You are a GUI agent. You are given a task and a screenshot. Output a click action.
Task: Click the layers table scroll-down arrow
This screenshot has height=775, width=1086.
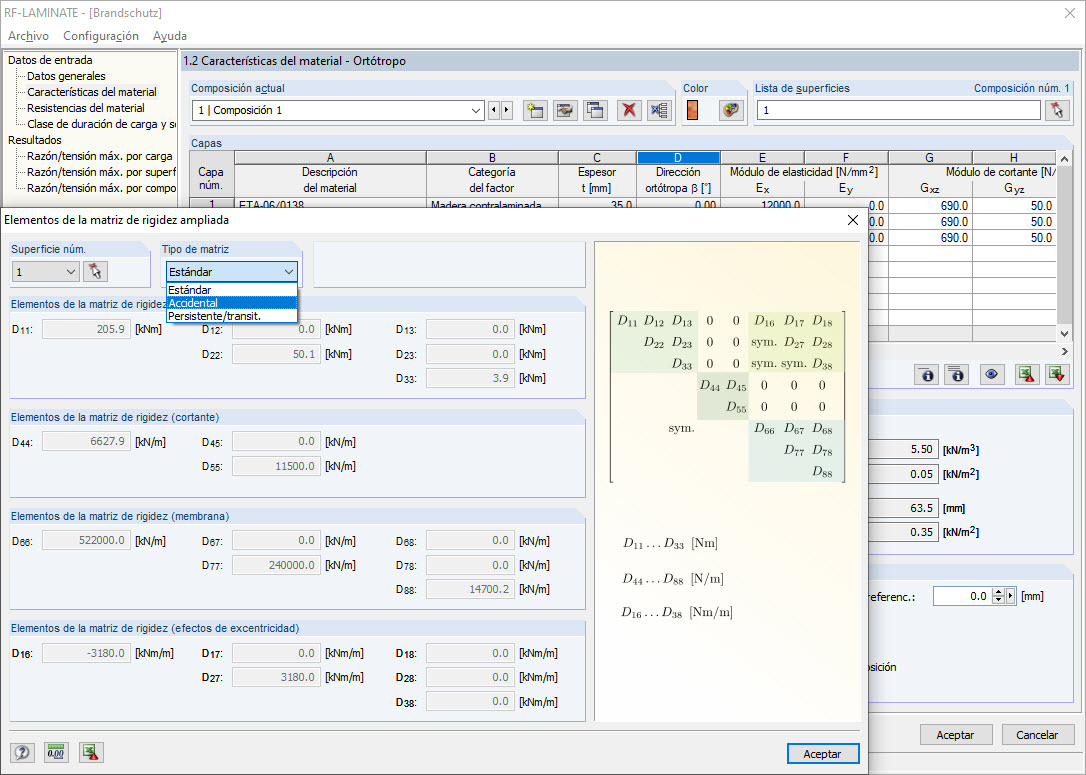click(1065, 333)
